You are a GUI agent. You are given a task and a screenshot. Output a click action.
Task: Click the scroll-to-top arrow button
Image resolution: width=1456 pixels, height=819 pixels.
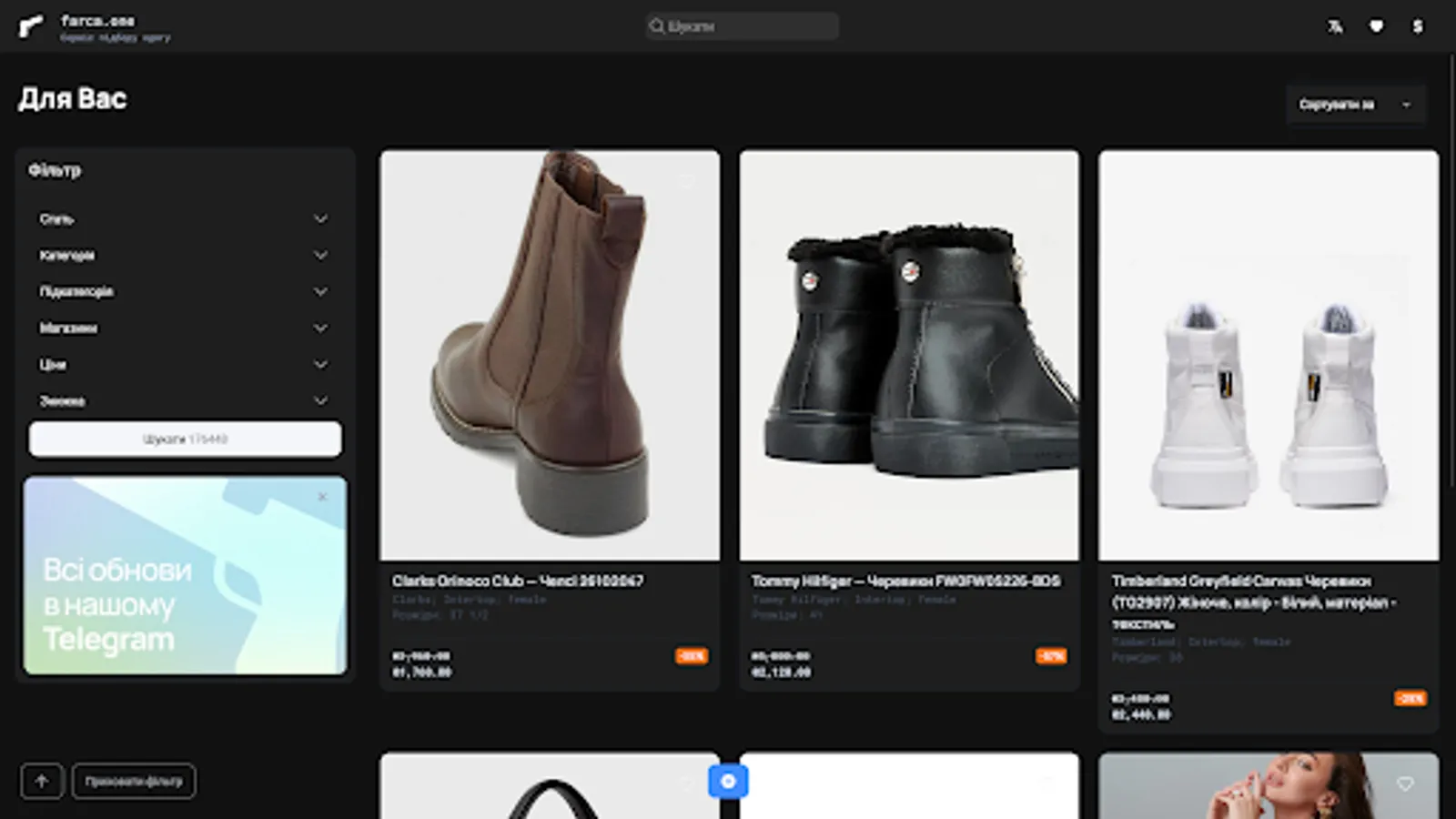coord(42,781)
